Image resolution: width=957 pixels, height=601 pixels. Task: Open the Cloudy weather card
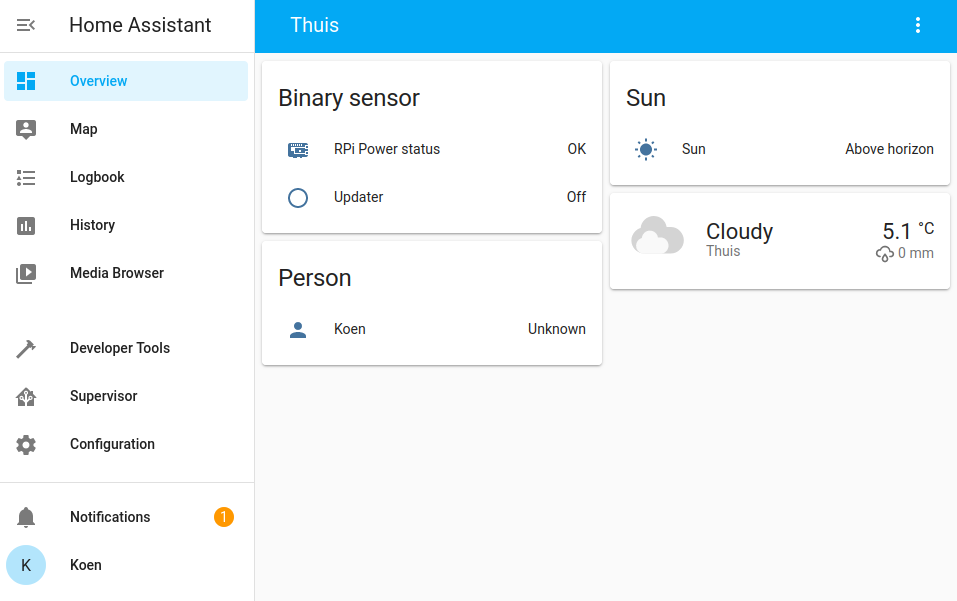coord(779,237)
